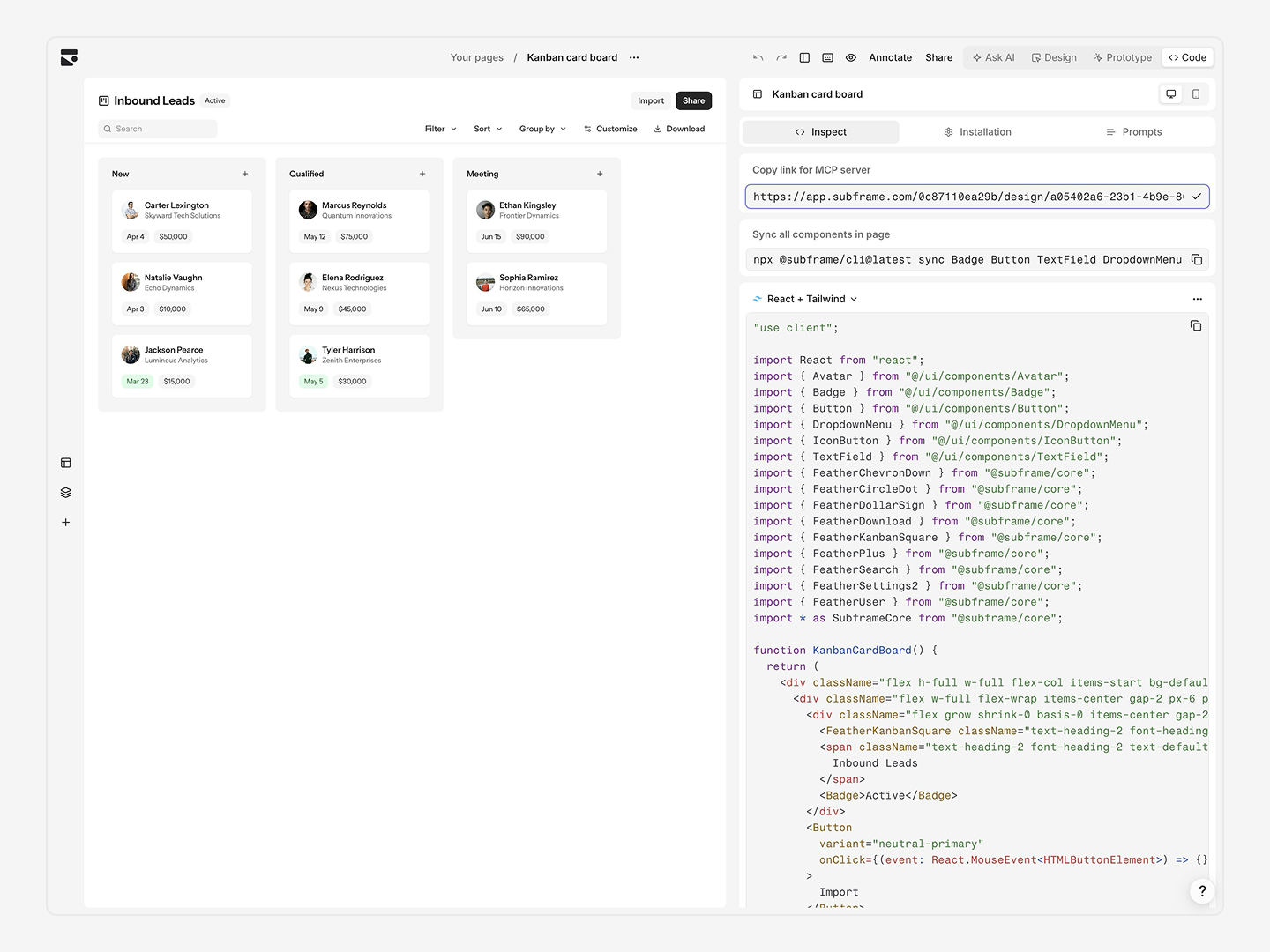Open the Prompts tab

(1135, 131)
